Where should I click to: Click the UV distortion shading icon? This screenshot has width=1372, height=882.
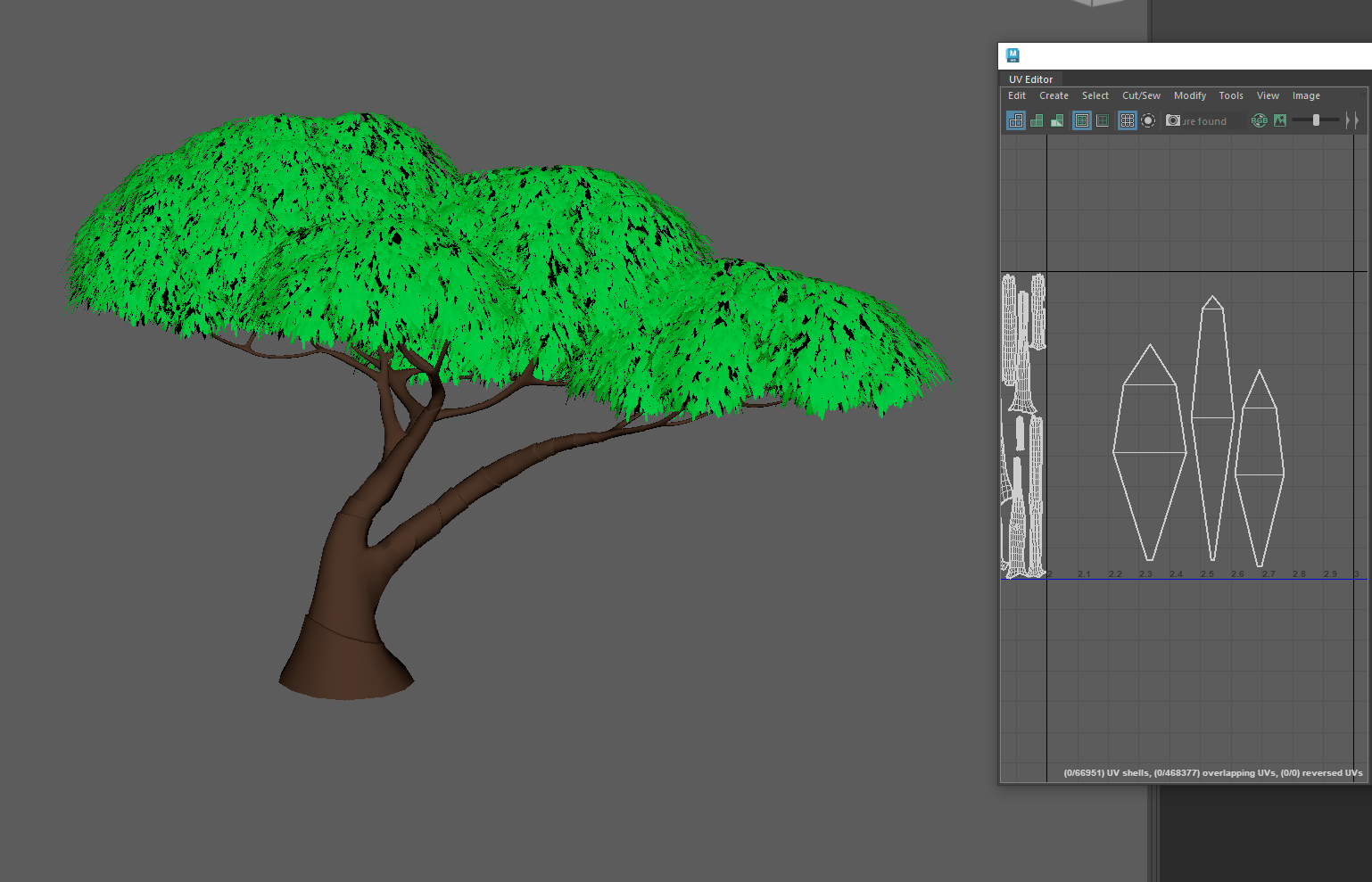tap(1057, 120)
